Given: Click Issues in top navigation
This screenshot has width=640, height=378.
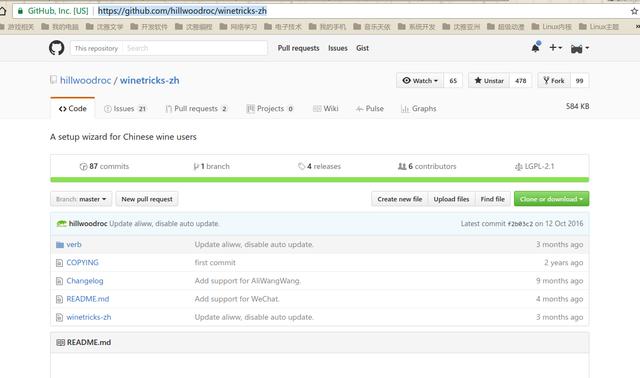Looking at the screenshot, I should tap(338, 48).
